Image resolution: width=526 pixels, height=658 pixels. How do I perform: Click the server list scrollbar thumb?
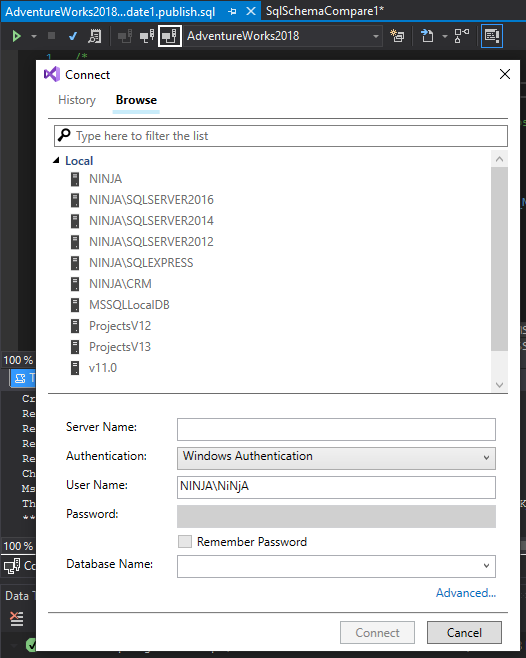point(499,258)
